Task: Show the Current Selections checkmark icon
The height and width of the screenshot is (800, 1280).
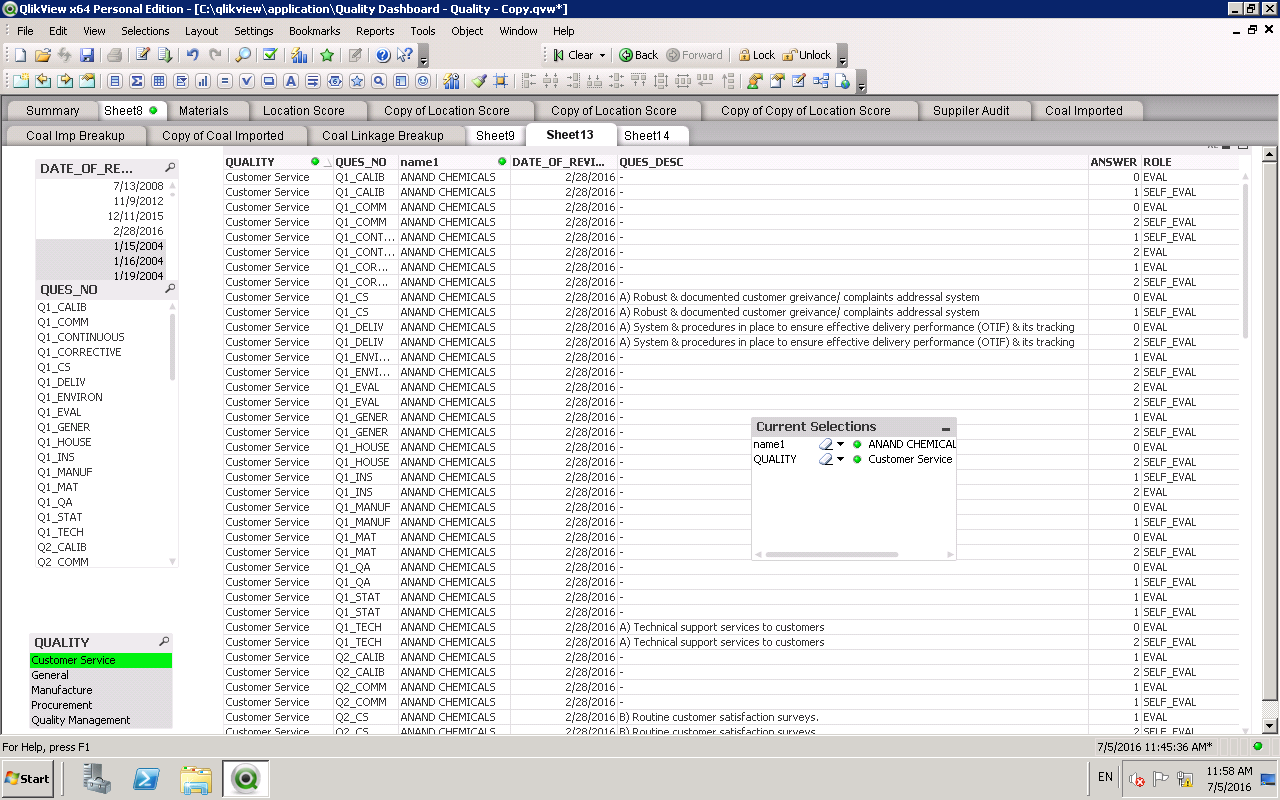Action: click(x=270, y=55)
